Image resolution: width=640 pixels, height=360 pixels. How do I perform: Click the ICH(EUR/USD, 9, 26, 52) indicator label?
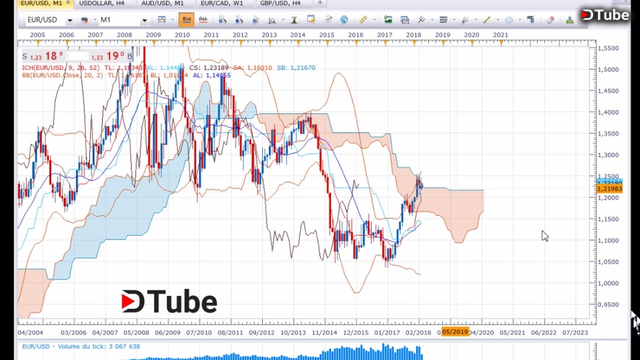(x=61, y=68)
